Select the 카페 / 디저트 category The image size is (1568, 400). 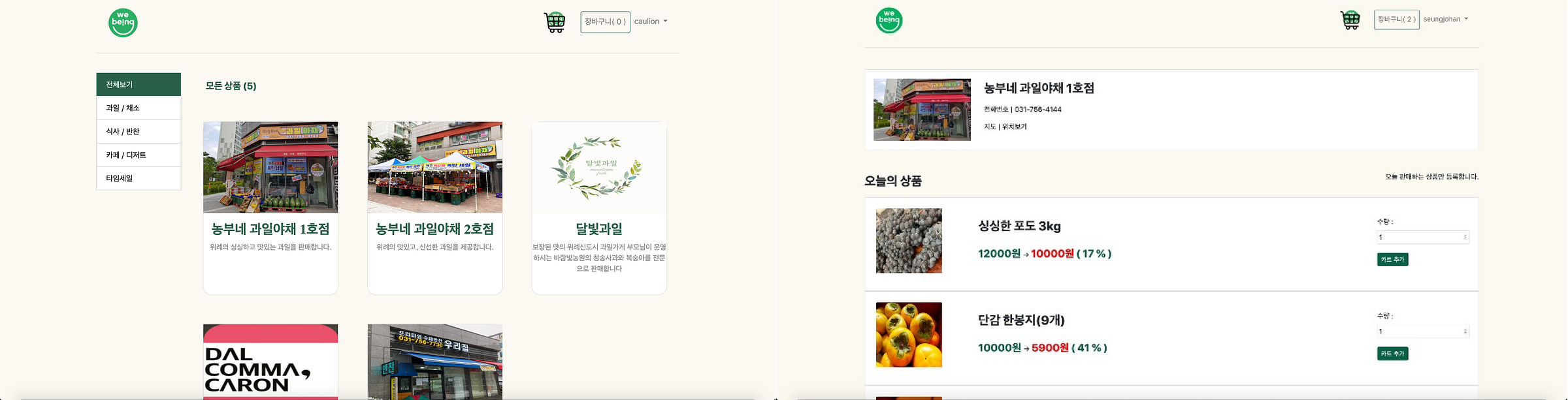coord(139,155)
